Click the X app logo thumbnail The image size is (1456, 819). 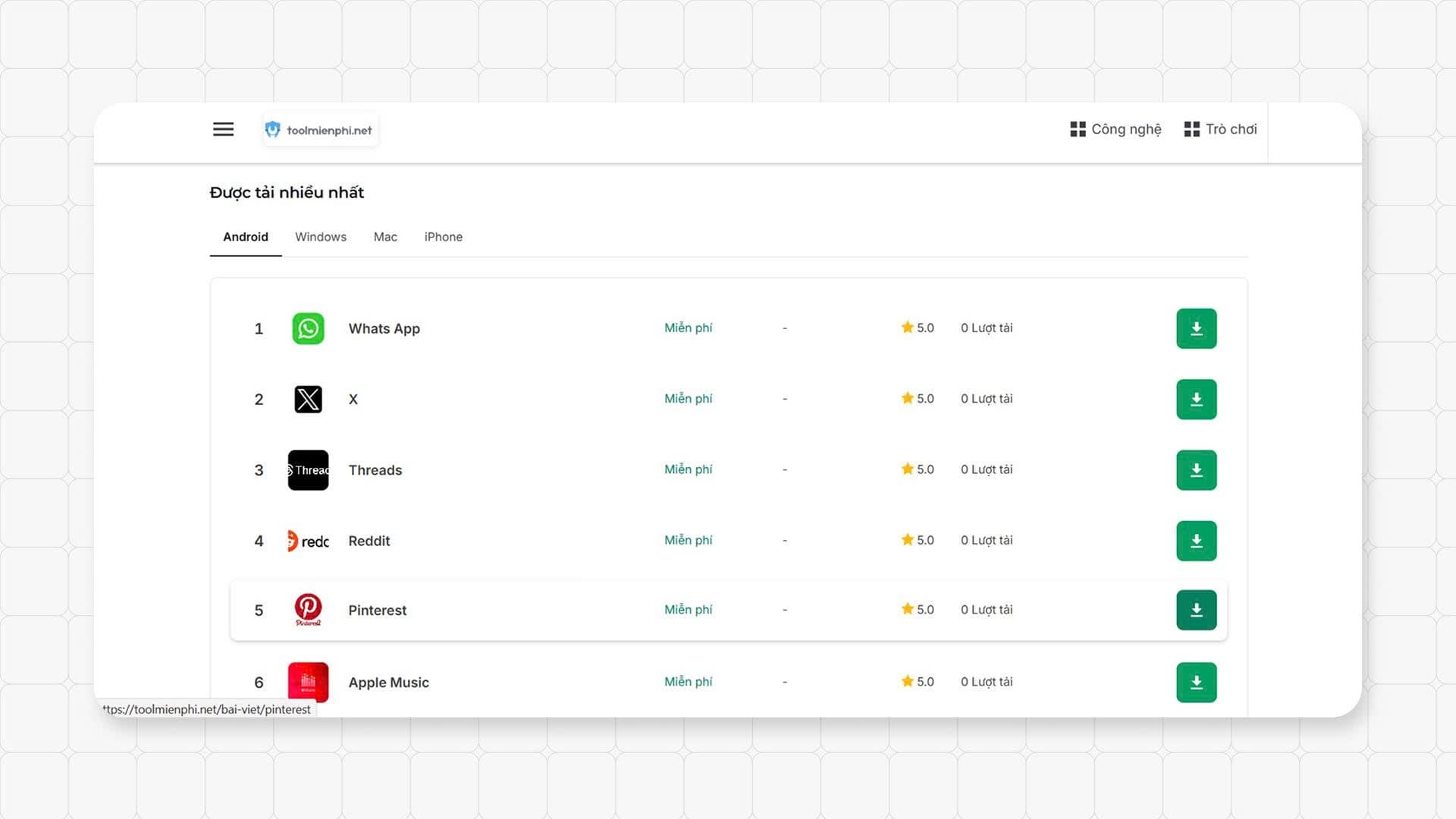tap(308, 399)
